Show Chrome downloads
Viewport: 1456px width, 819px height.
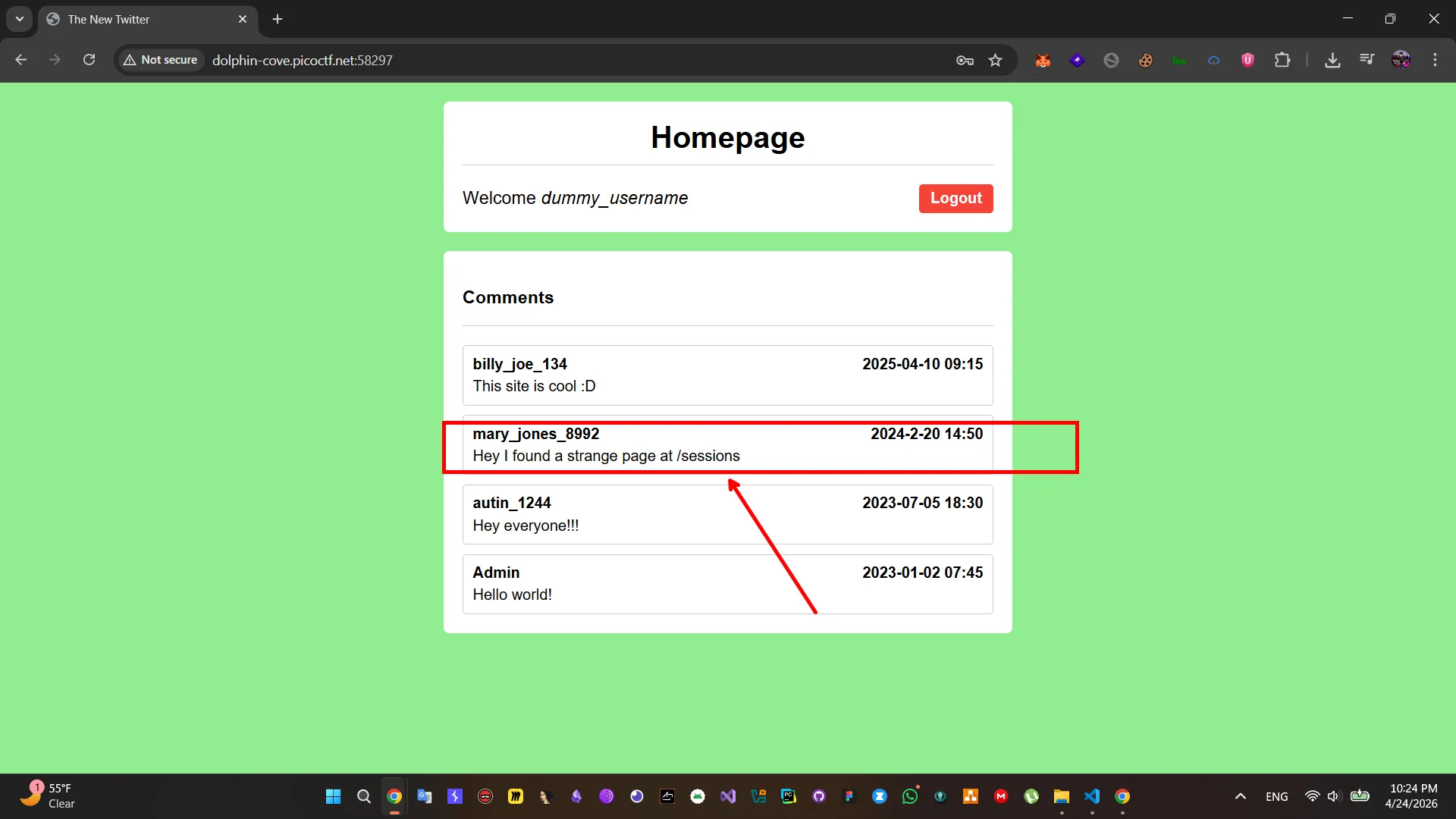point(1332,60)
